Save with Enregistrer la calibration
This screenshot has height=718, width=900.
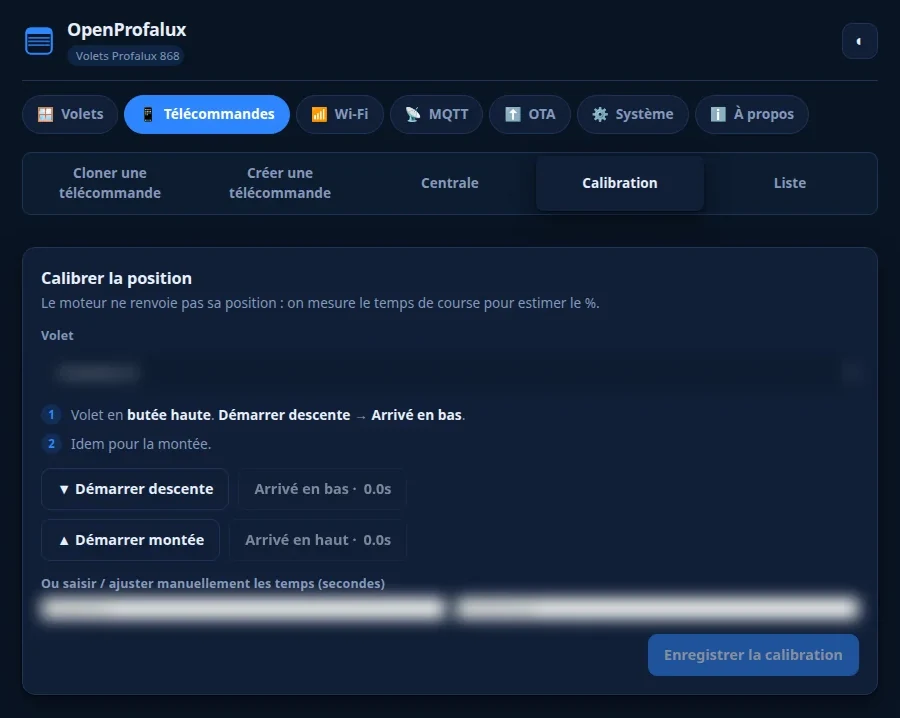pos(753,655)
